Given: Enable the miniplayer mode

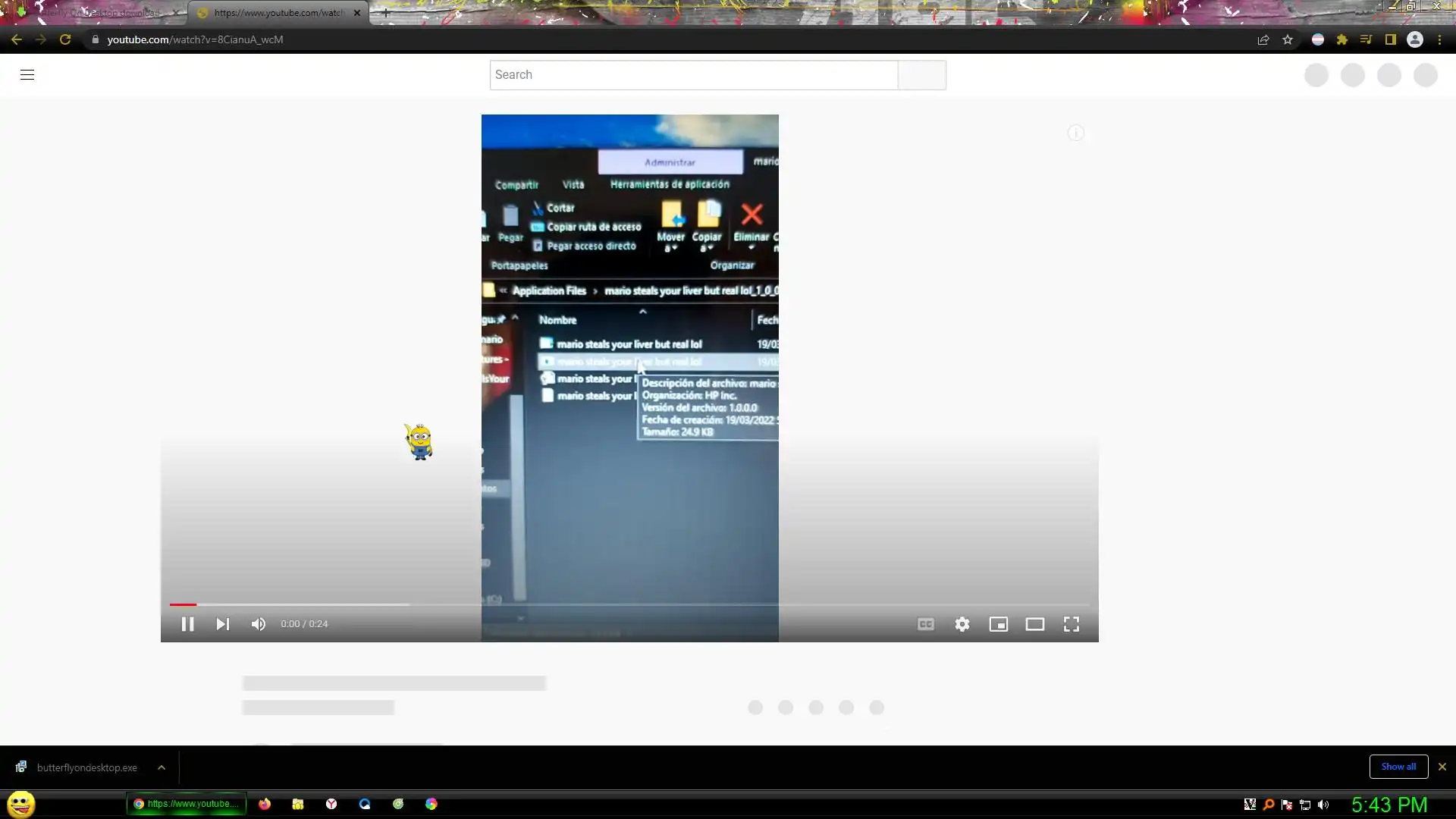Looking at the screenshot, I should coord(999,624).
